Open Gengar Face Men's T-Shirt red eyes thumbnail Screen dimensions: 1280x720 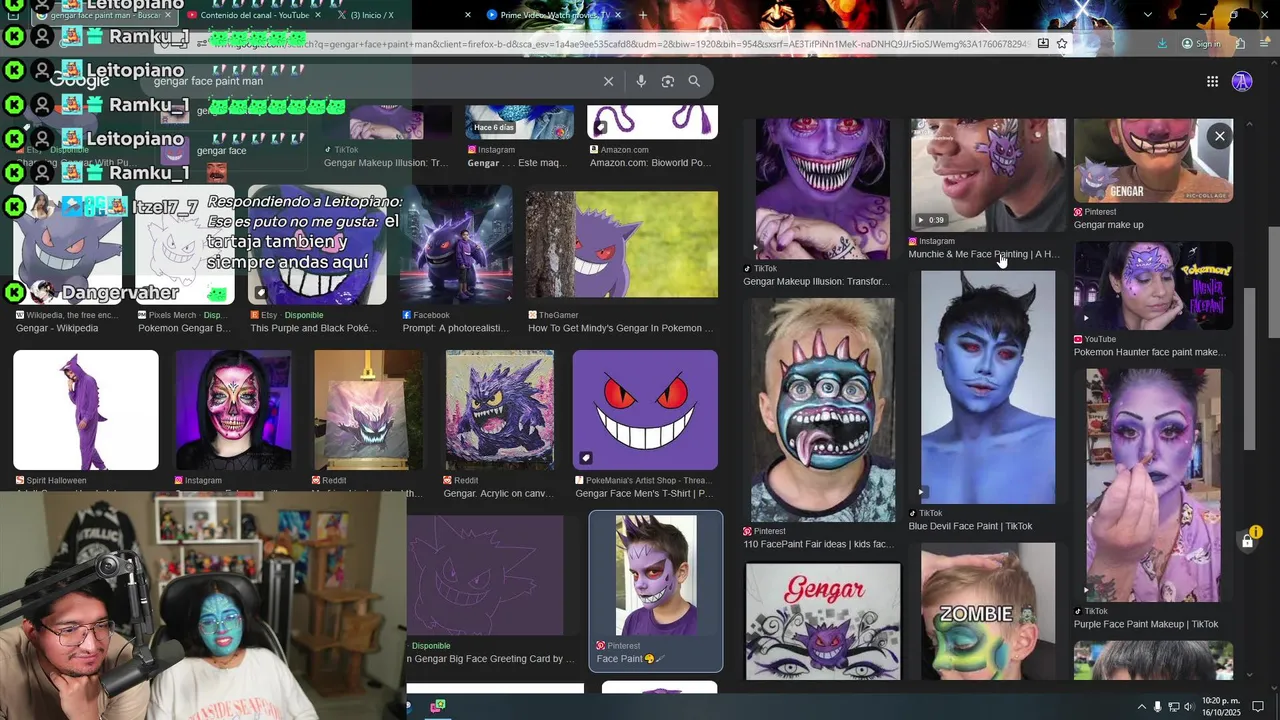[645, 410]
